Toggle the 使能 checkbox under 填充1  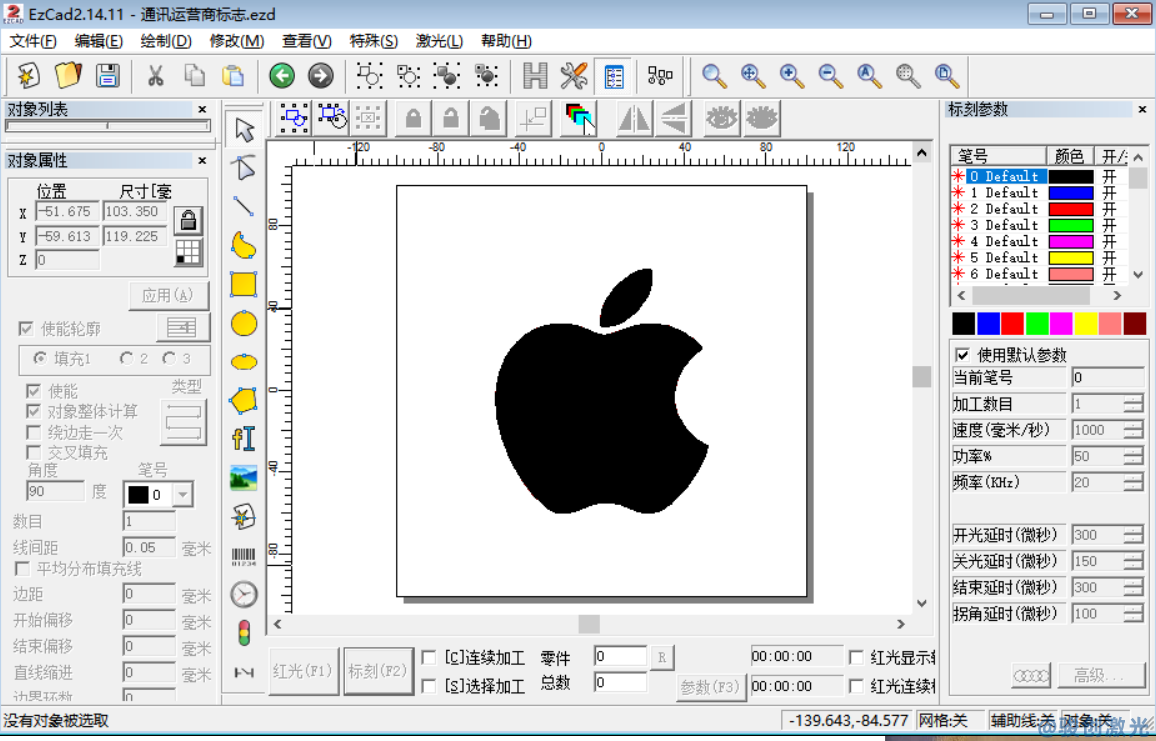33,391
